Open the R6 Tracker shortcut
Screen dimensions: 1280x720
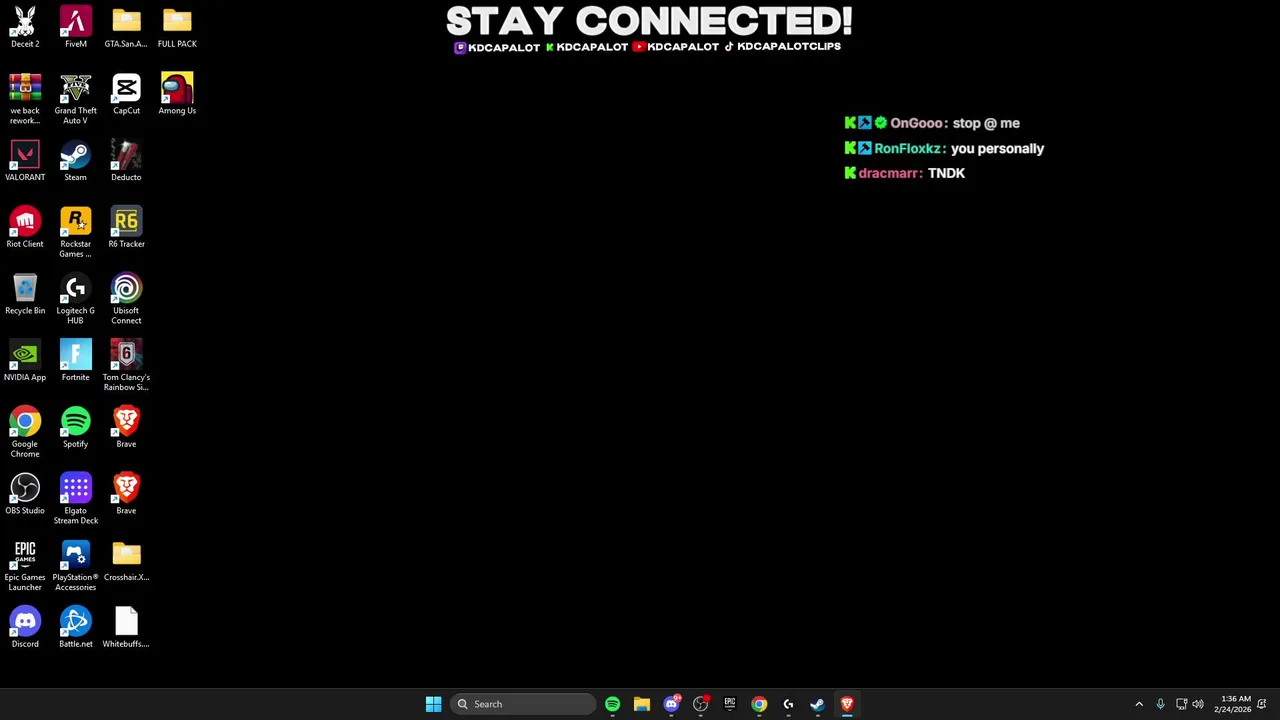point(126,227)
